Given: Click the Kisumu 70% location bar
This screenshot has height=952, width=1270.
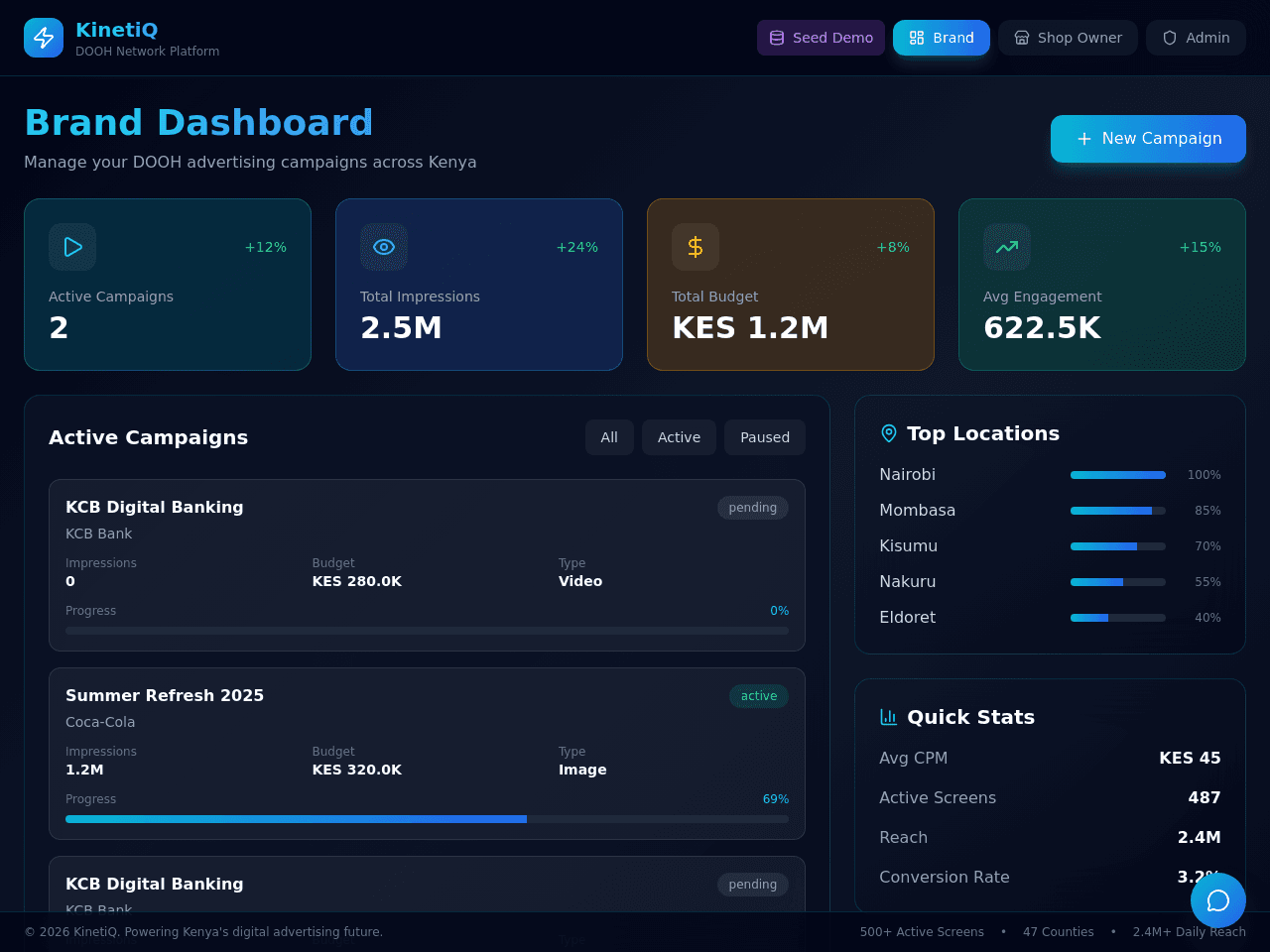Looking at the screenshot, I should point(1118,546).
